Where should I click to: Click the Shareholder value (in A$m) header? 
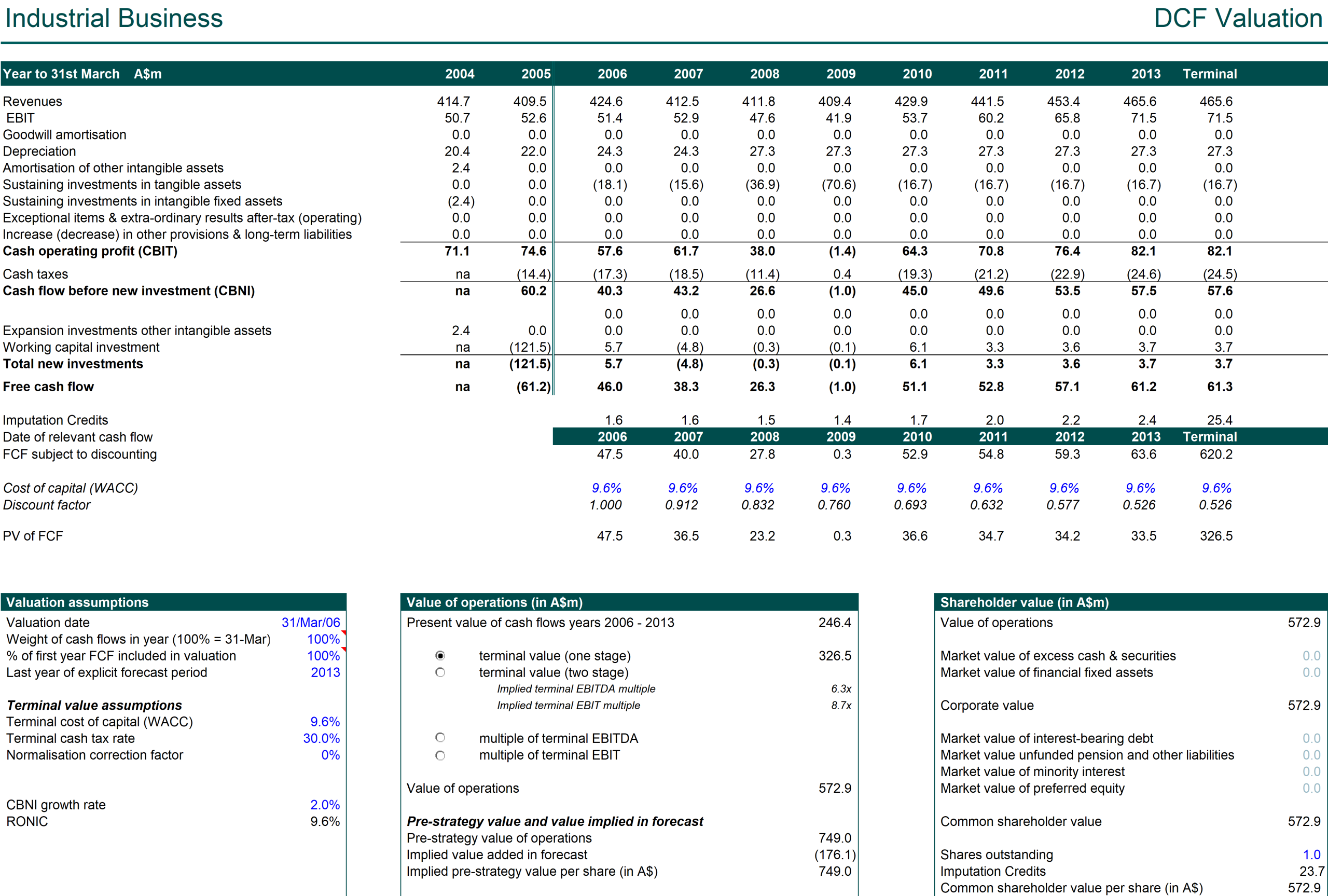(x=1024, y=602)
